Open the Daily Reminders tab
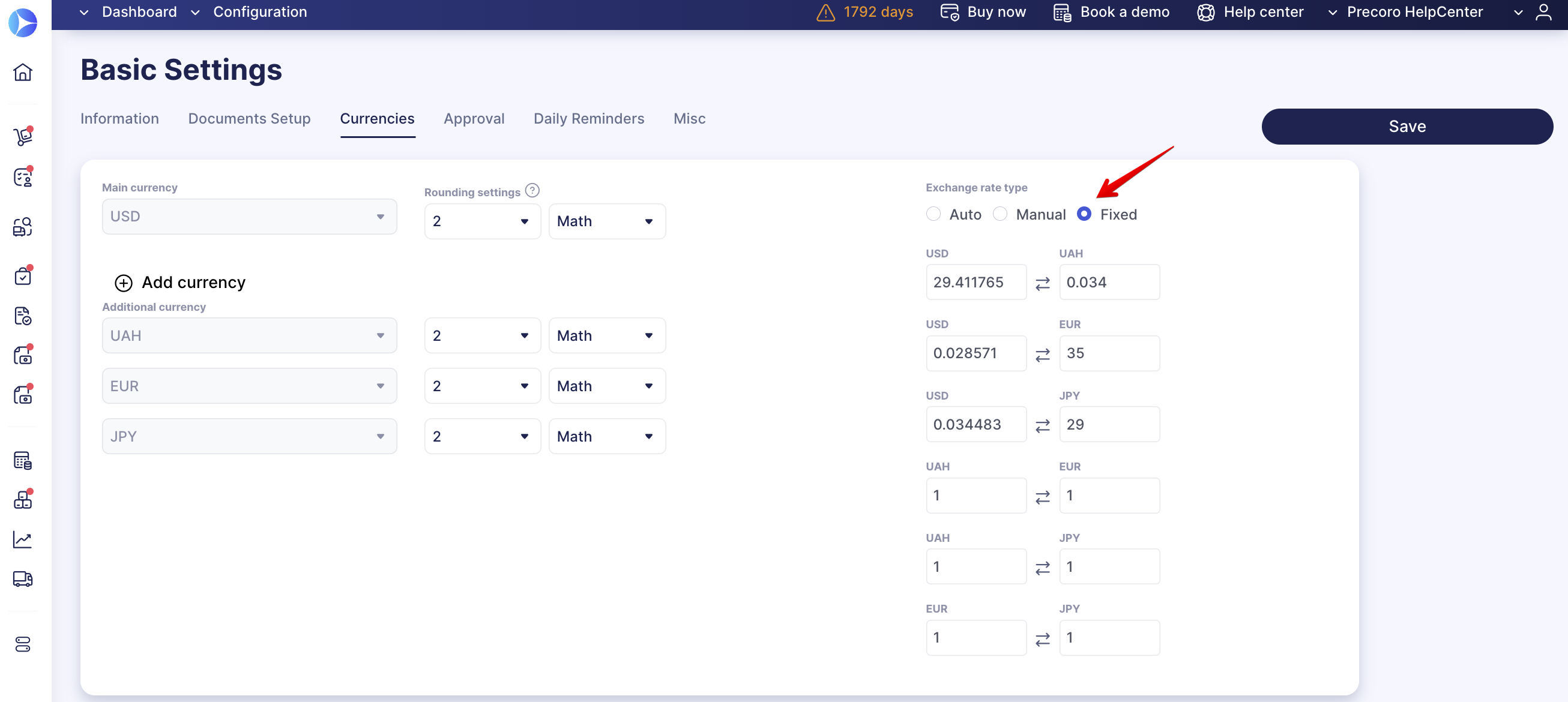1568x702 pixels. [588, 119]
